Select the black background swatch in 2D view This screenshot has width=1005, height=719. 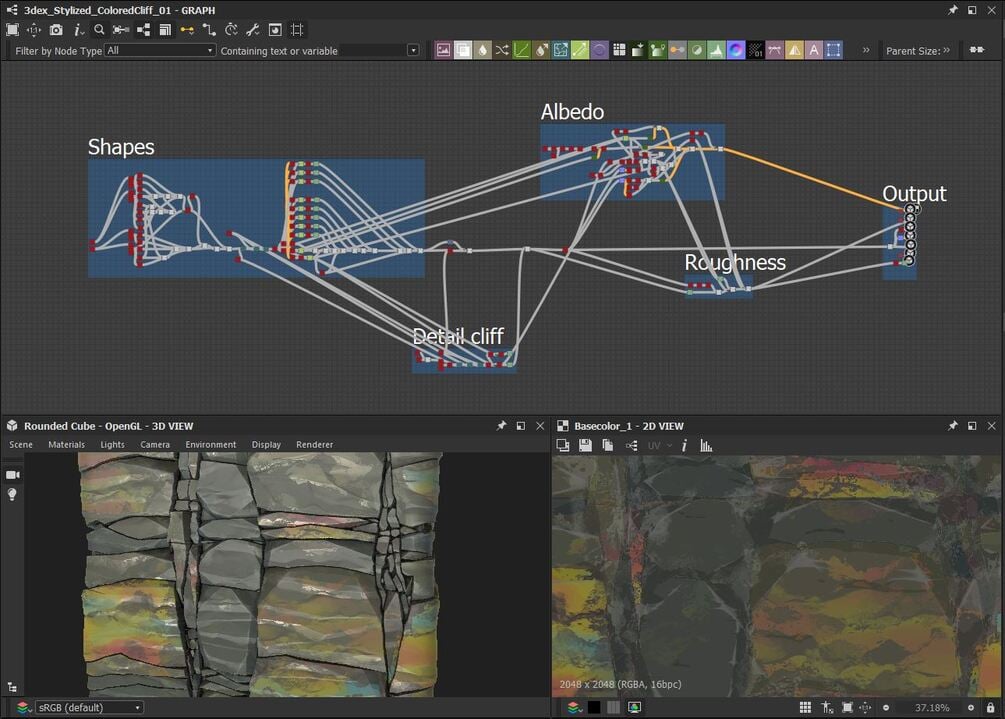pyautogui.click(x=594, y=707)
